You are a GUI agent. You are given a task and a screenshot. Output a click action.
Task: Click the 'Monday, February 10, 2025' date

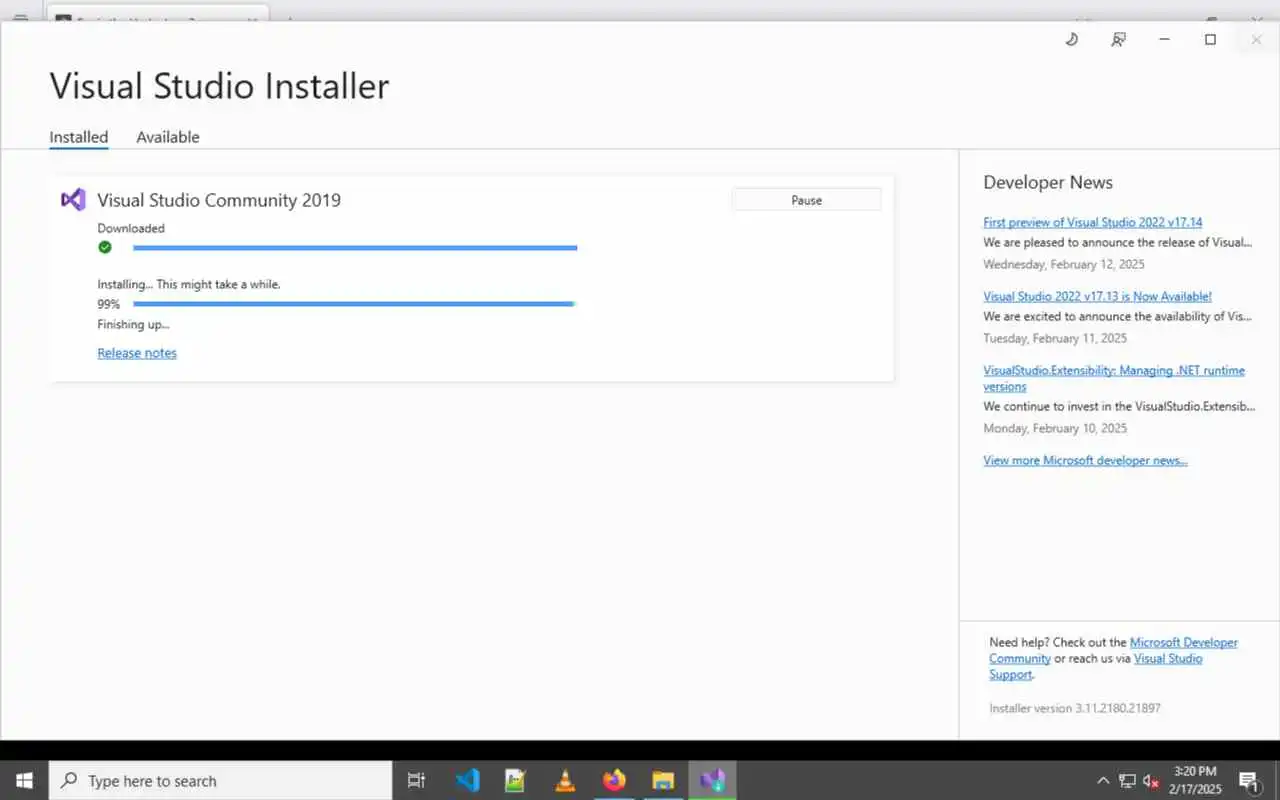click(1055, 429)
